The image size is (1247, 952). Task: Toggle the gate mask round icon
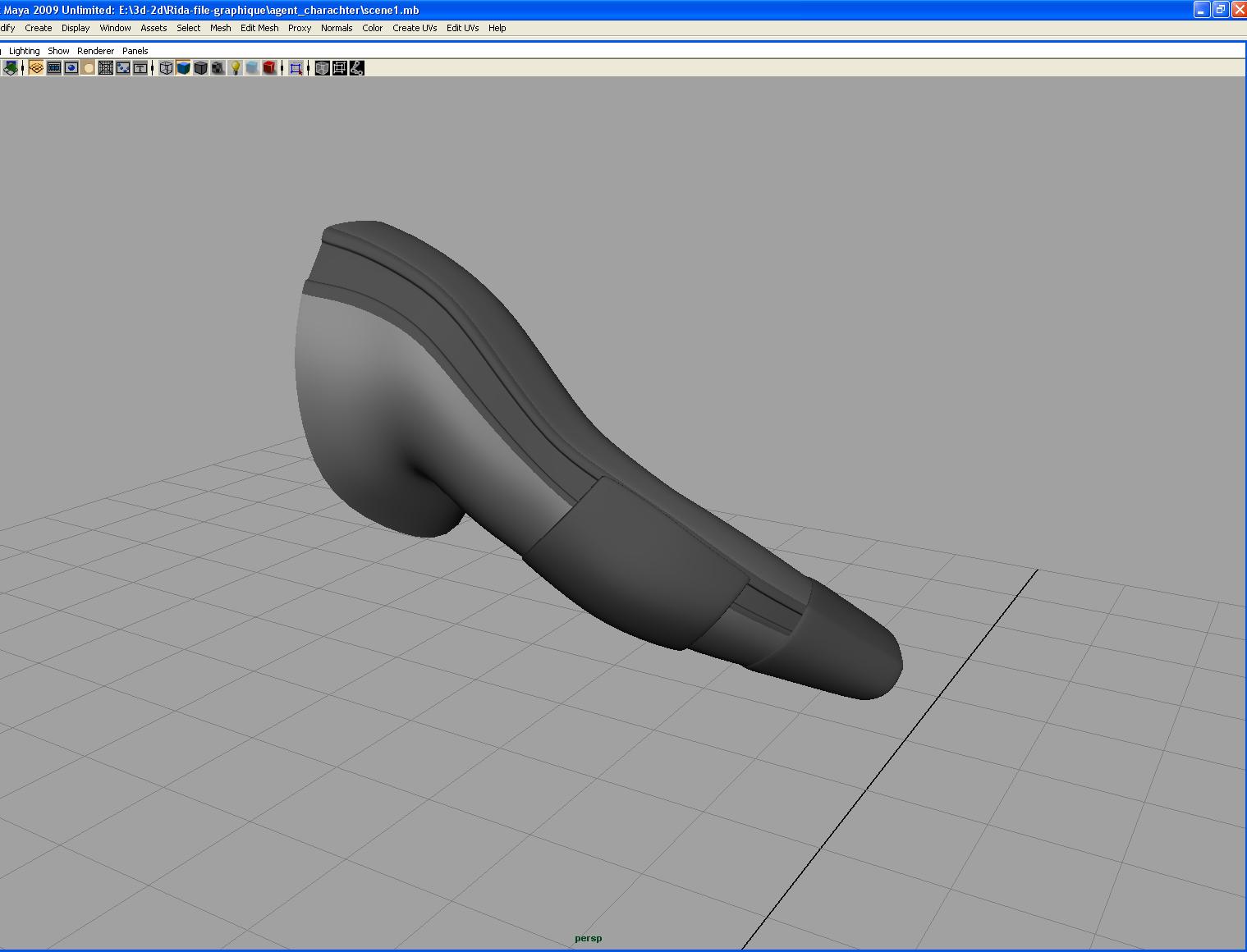(x=89, y=68)
